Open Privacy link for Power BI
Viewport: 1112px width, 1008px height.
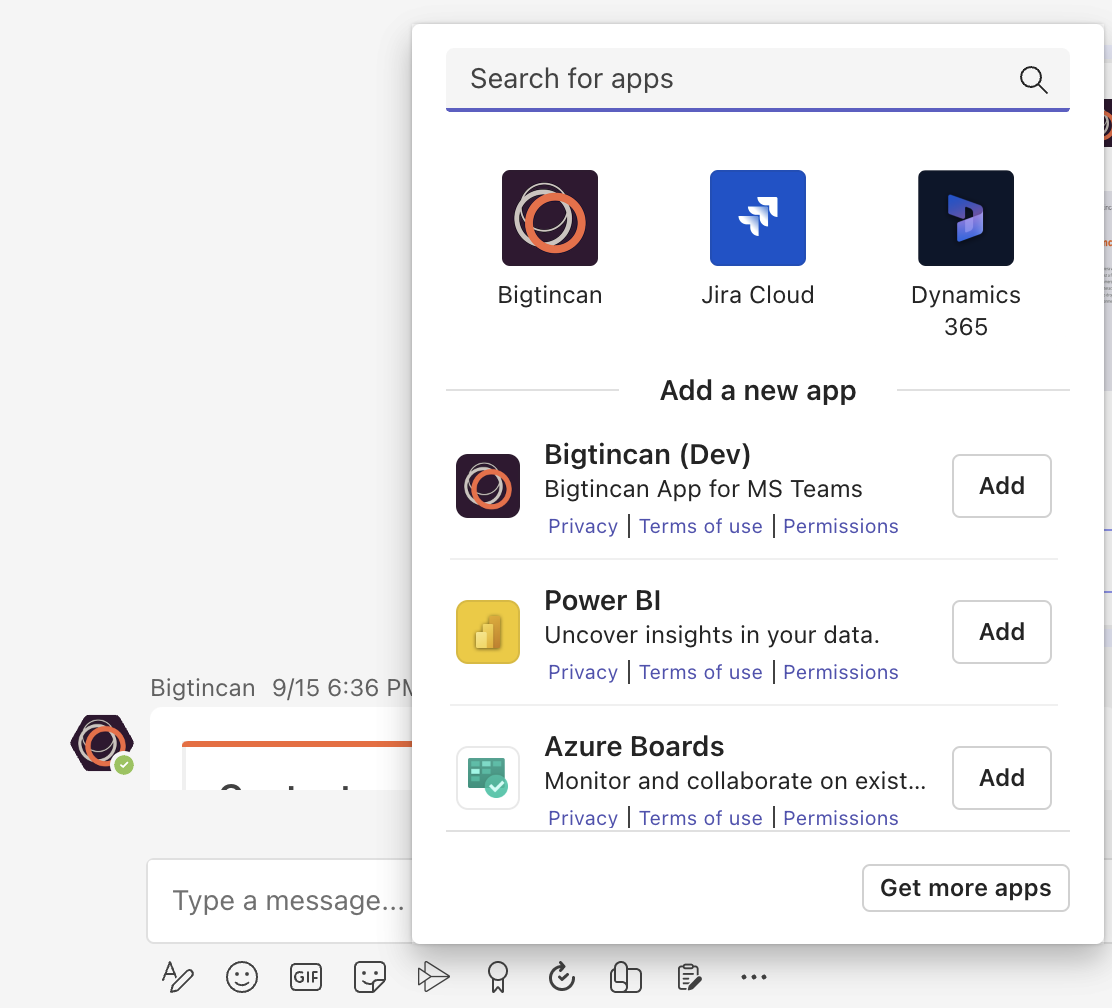583,672
